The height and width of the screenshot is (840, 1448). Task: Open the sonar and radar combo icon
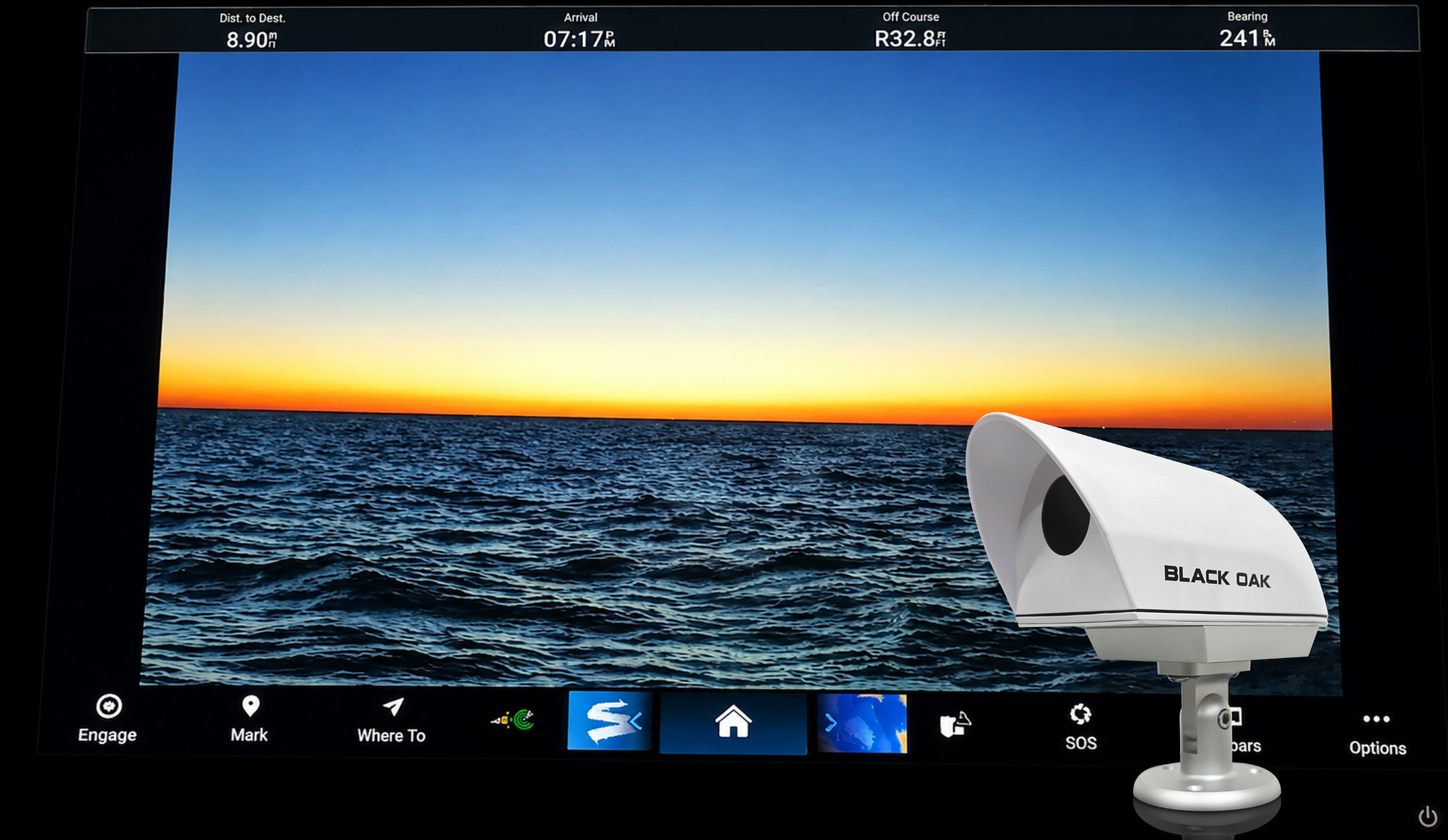513,720
